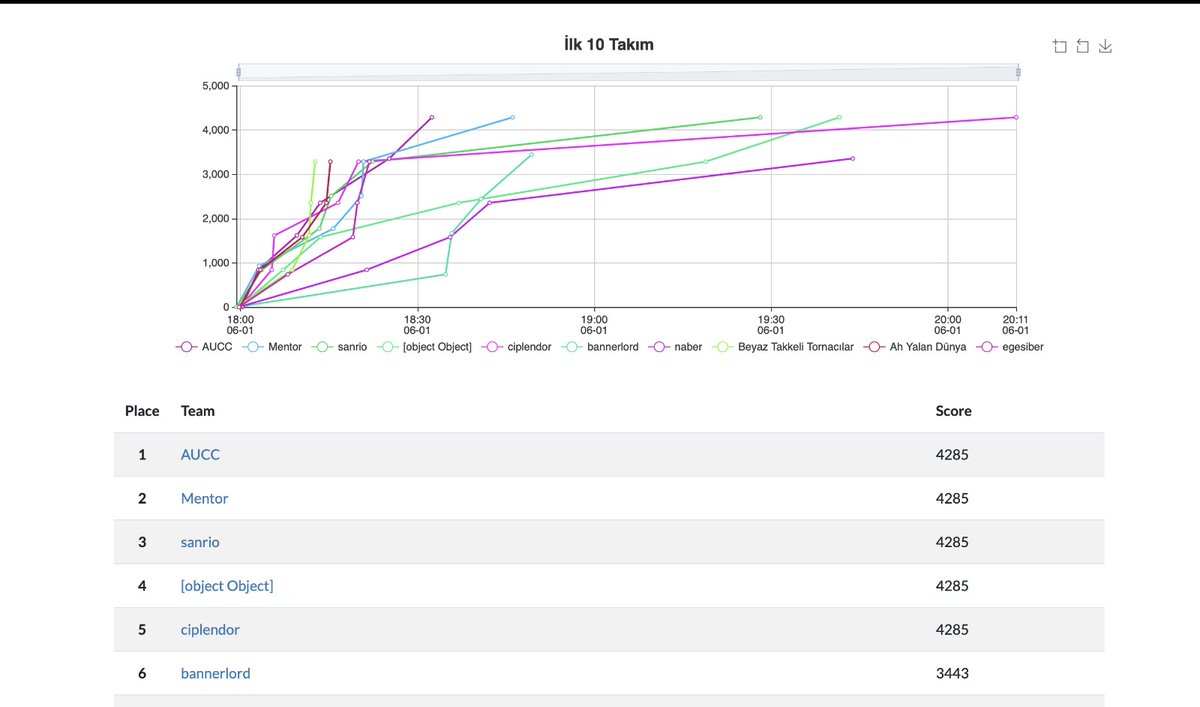This screenshot has height=707, width=1200.
Task: Open sanrio team link in scoreboard table
Action: tap(200, 542)
